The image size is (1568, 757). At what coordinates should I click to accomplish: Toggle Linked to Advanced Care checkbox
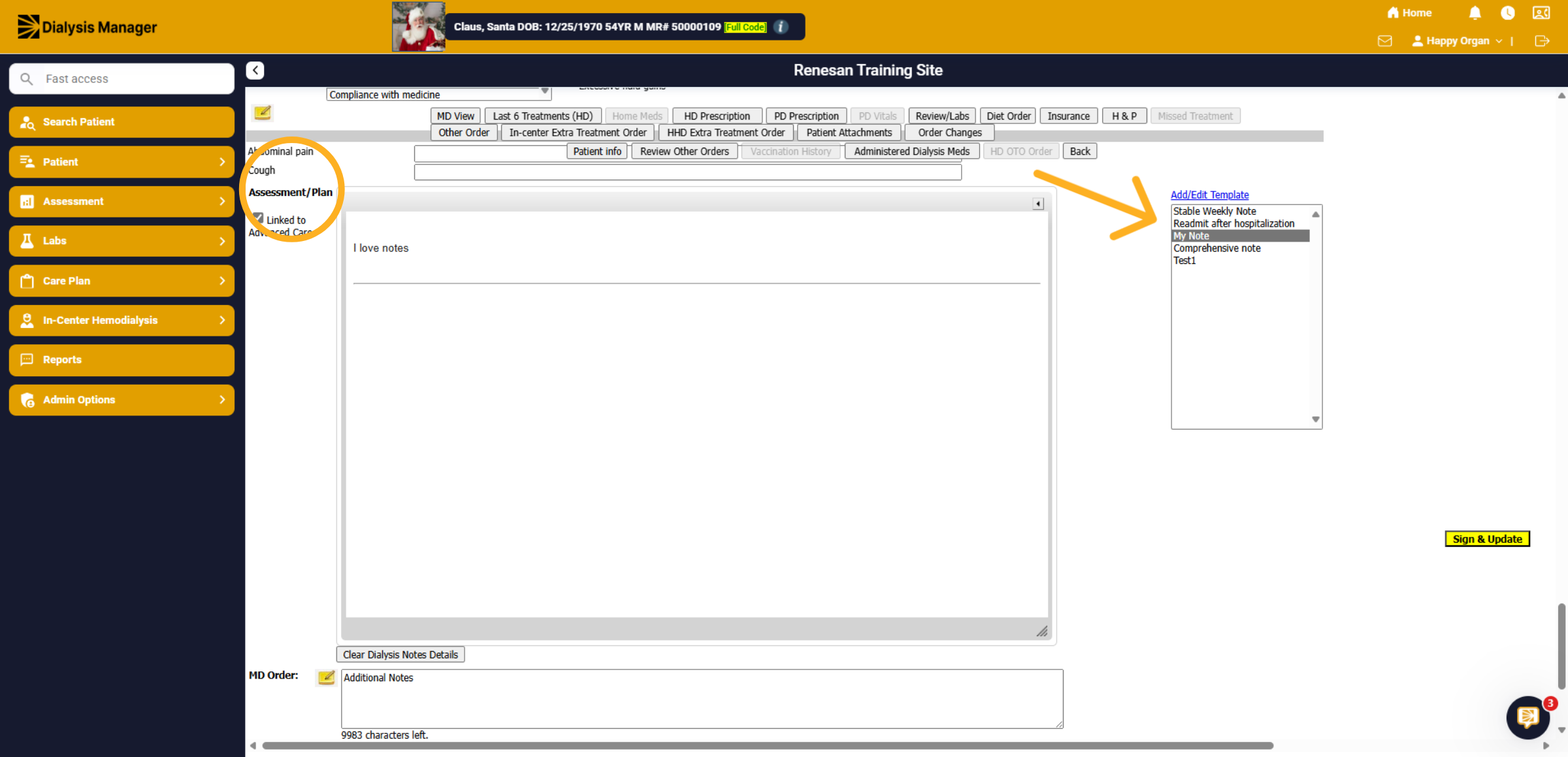click(258, 218)
